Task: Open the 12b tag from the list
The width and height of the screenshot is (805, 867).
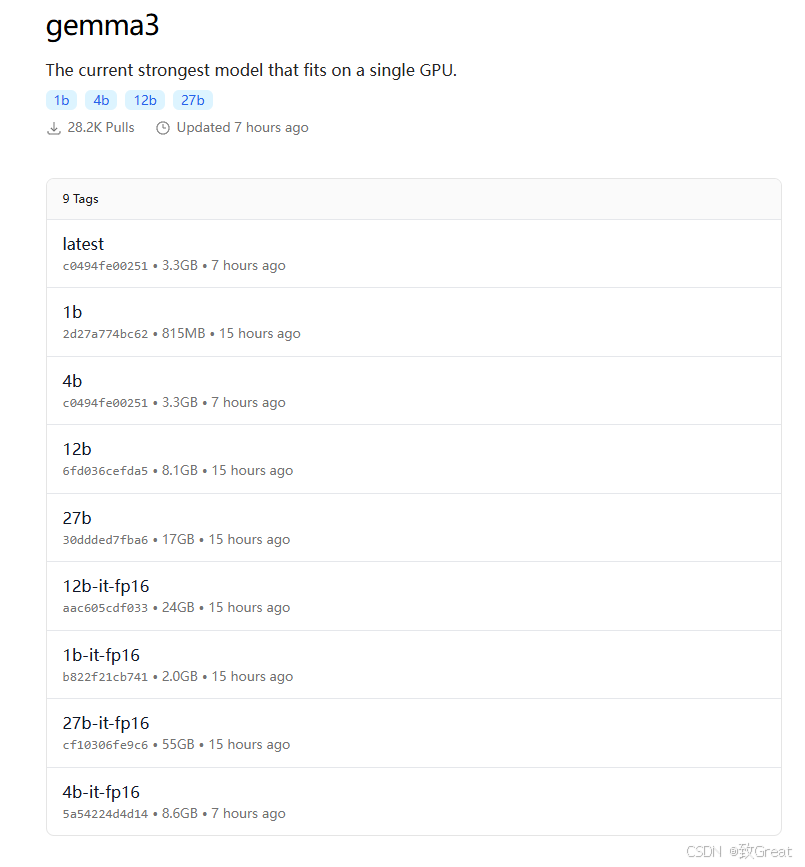Action: point(77,449)
